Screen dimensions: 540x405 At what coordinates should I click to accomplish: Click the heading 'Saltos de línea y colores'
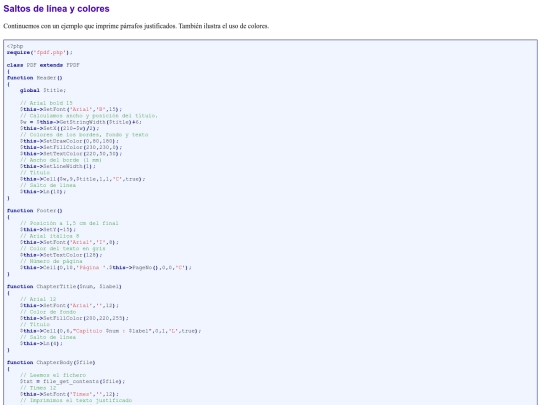pos(56,9)
